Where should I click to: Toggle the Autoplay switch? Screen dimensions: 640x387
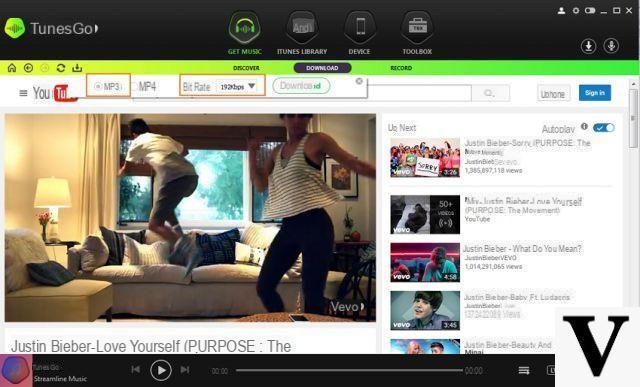(604, 128)
